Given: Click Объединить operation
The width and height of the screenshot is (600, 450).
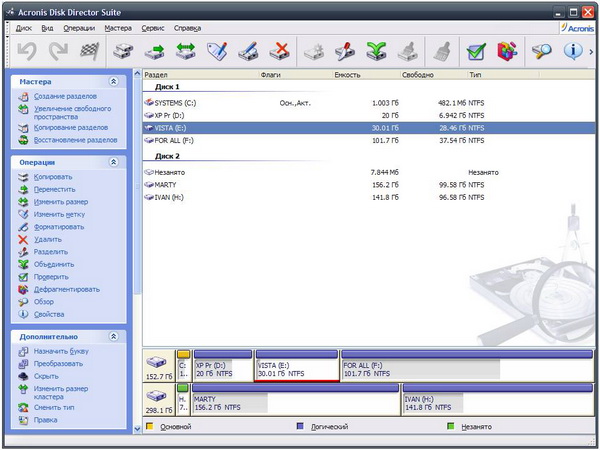Looking at the screenshot, I should [x=54, y=265].
